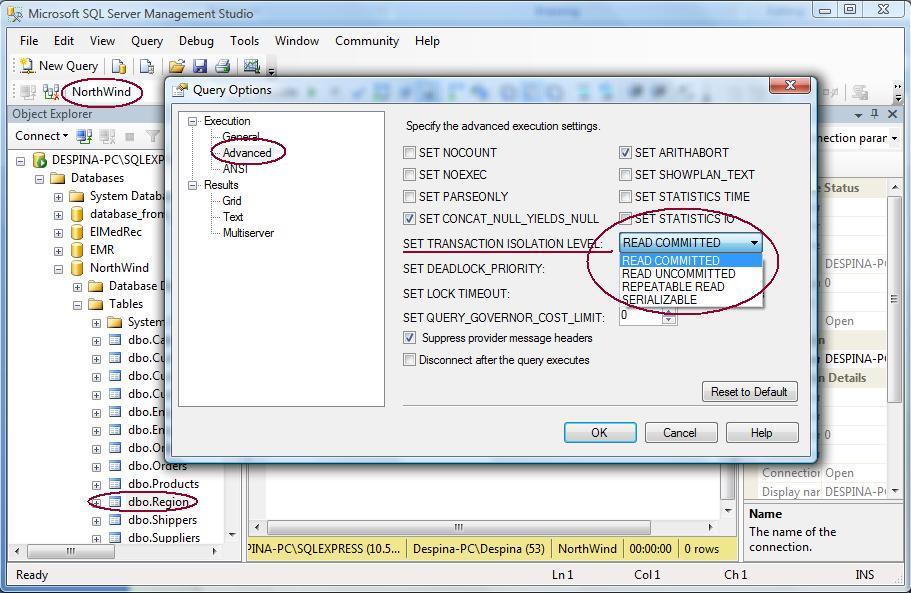Click the NorthWind database cylinder icon

pos(77,268)
